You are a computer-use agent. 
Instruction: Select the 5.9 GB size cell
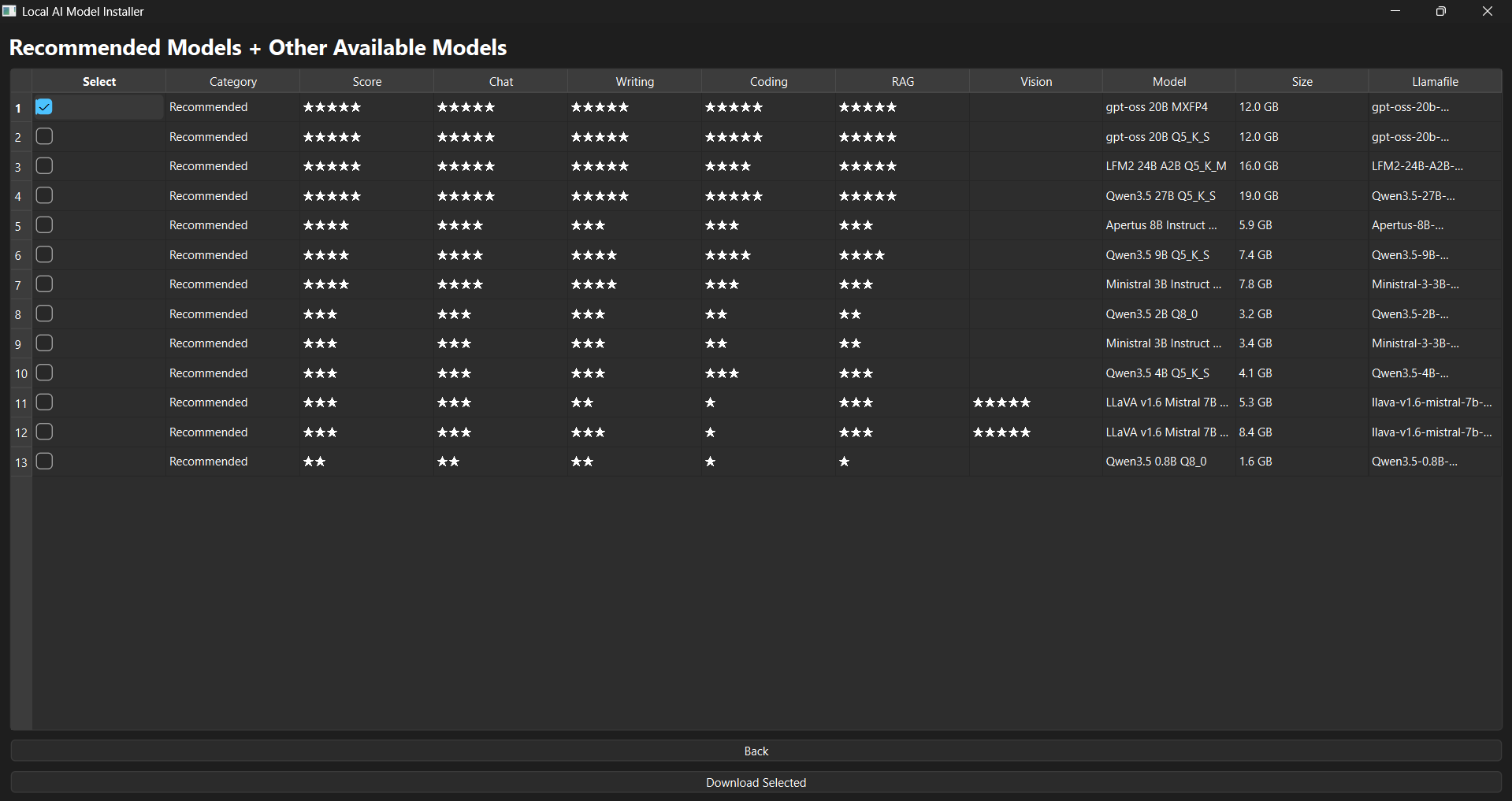click(1302, 225)
